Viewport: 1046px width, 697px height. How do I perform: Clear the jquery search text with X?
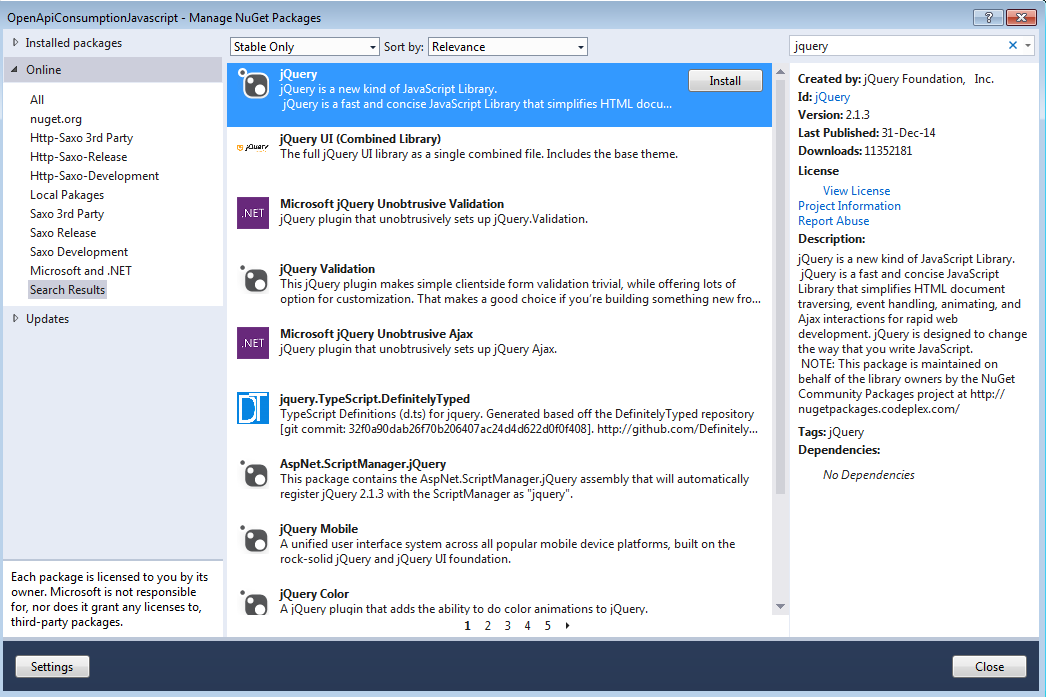1012,46
